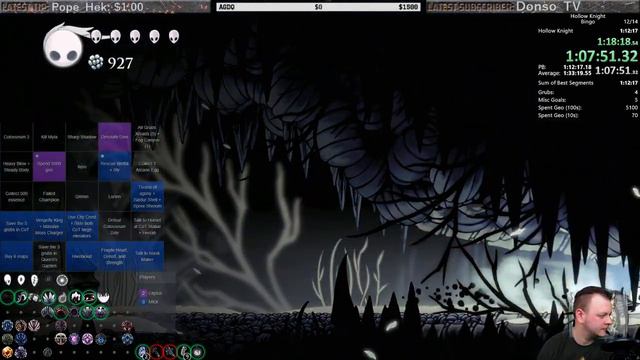Select the orange charm in the tracker

click(7, 352)
